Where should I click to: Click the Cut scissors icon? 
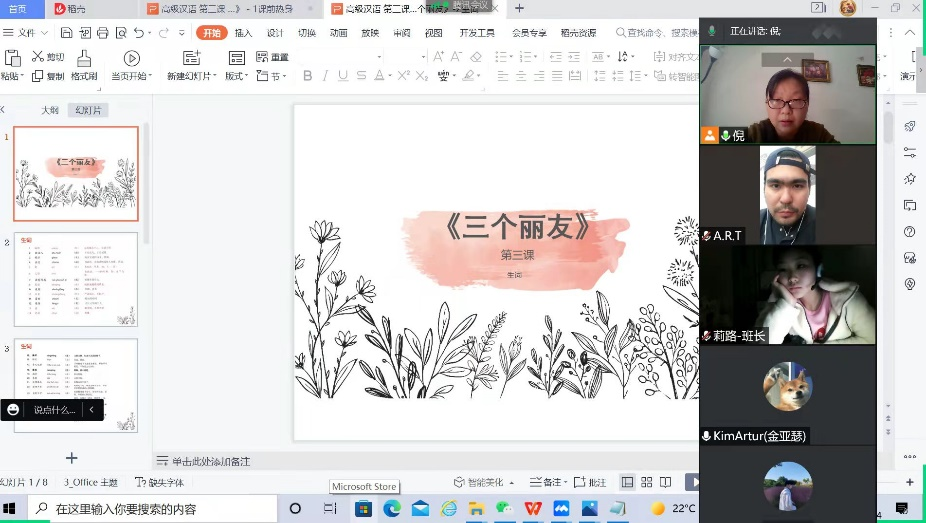38,57
